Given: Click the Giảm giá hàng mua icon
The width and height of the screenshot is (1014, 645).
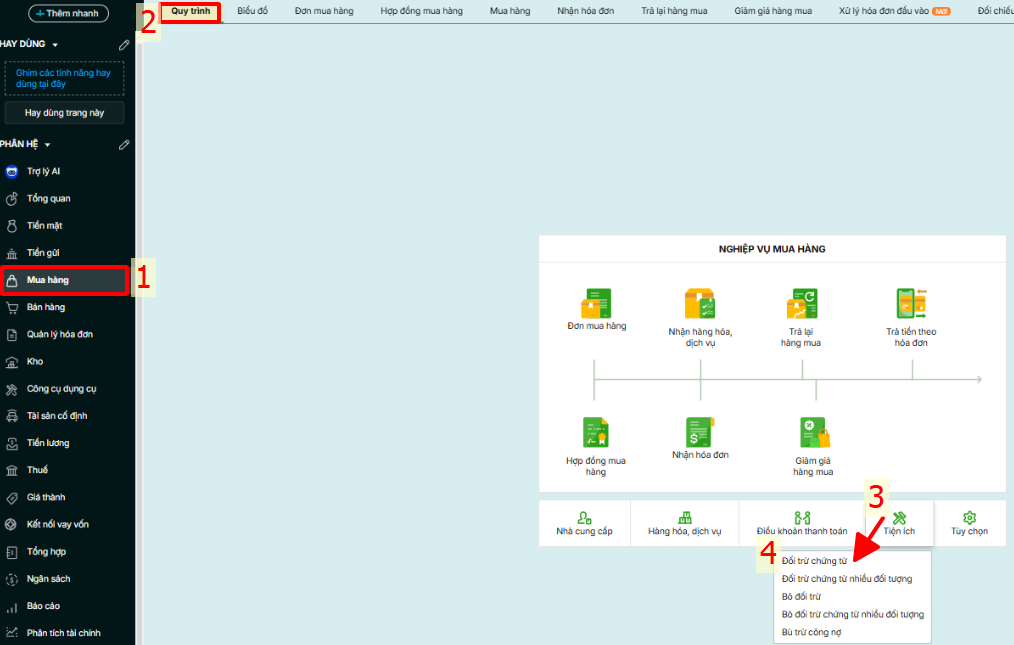Looking at the screenshot, I should 814,432.
